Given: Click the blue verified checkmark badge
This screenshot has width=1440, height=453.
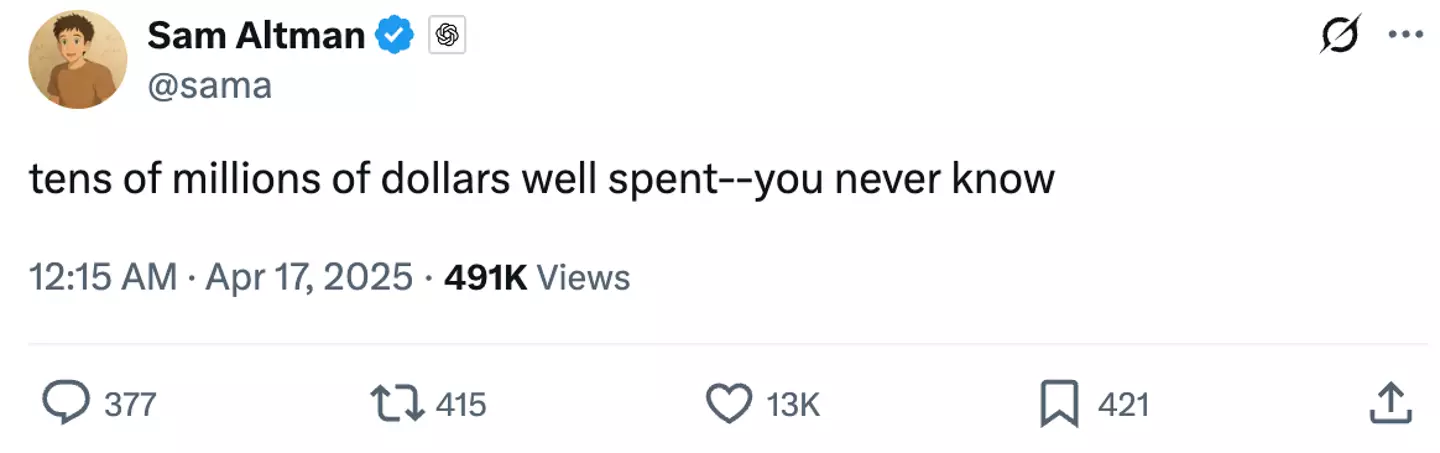Looking at the screenshot, I should tap(395, 36).
